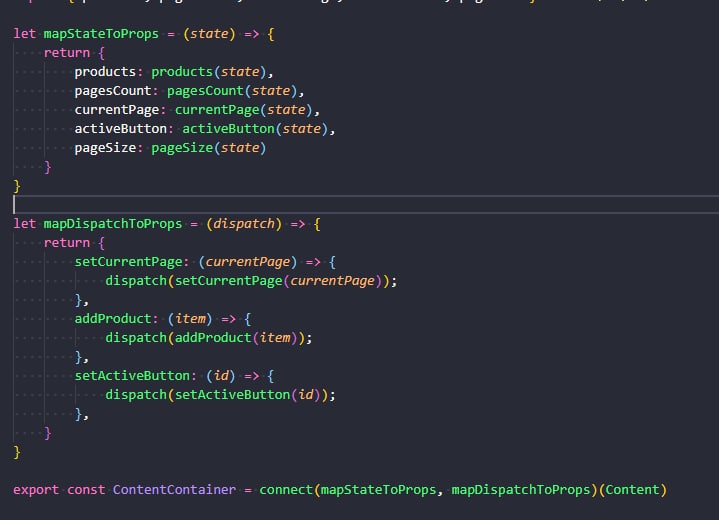Click 'activeButton:' property key

124,129
